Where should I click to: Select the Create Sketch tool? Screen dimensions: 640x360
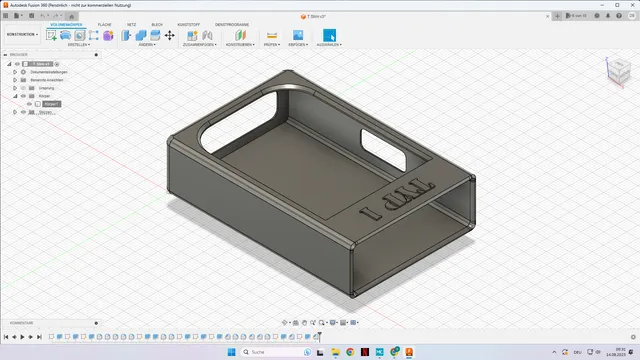click(51, 36)
